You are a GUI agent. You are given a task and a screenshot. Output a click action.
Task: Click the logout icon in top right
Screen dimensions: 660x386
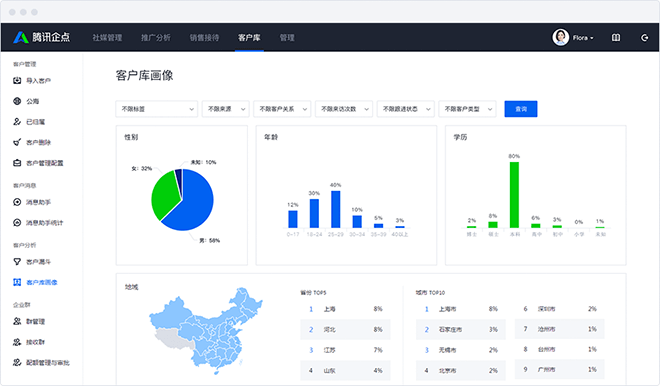pos(644,38)
